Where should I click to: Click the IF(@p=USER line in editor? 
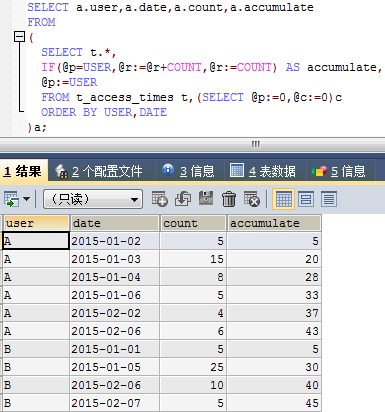click(211, 67)
